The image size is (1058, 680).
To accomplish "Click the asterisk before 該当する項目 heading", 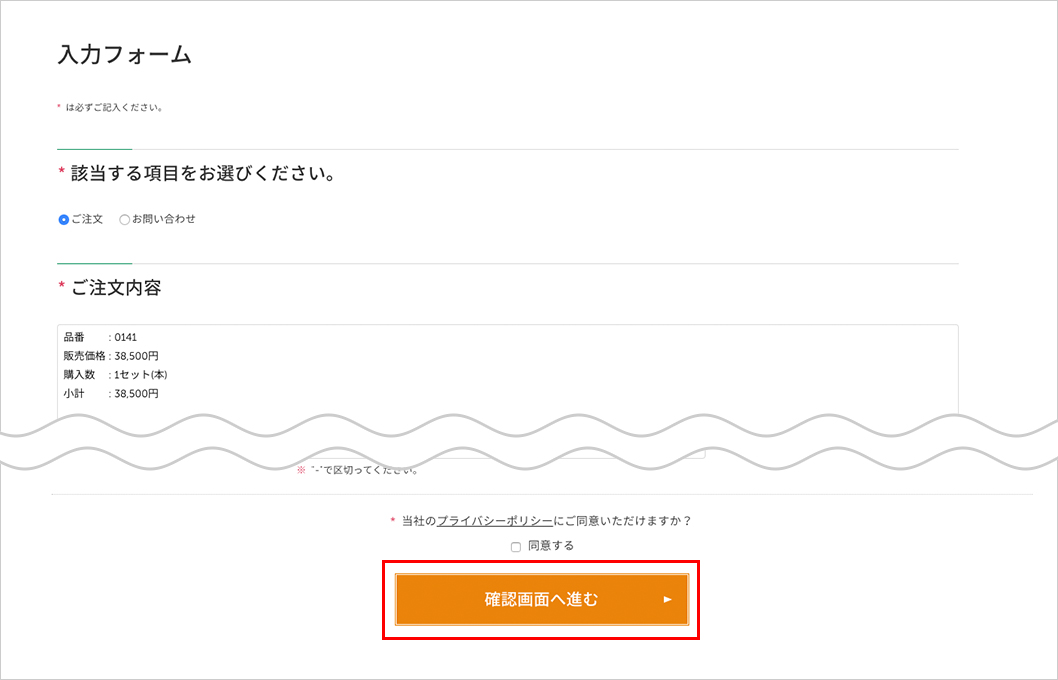I will (60, 170).
